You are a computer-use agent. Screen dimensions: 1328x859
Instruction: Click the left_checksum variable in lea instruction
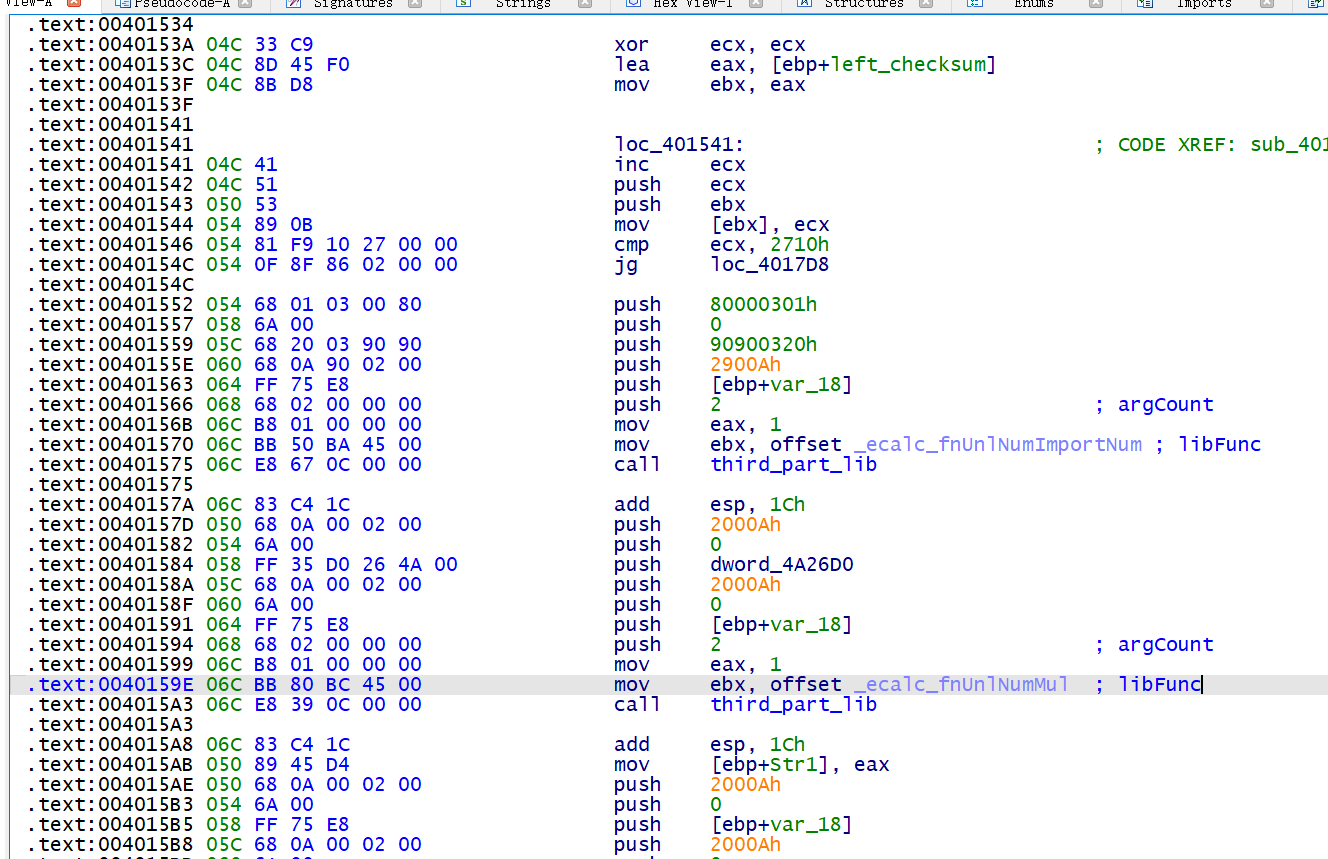click(x=921, y=65)
